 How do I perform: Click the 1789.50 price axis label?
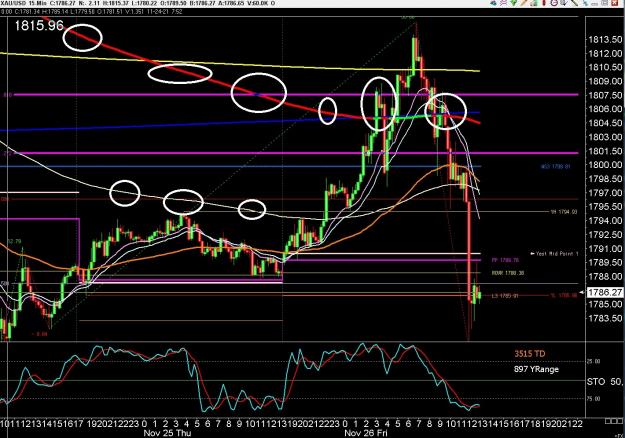[605, 262]
